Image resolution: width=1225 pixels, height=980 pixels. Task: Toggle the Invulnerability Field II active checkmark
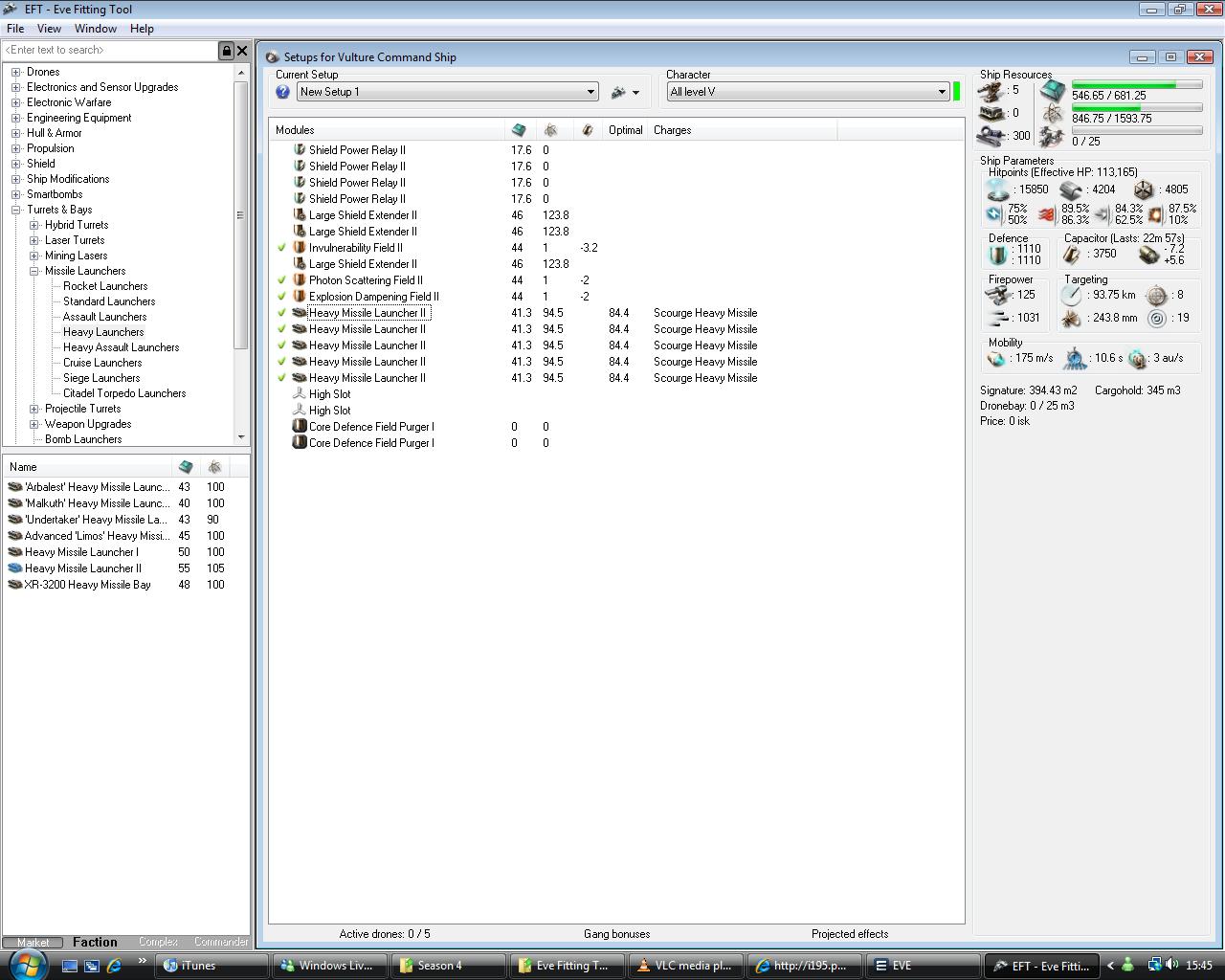(281, 248)
